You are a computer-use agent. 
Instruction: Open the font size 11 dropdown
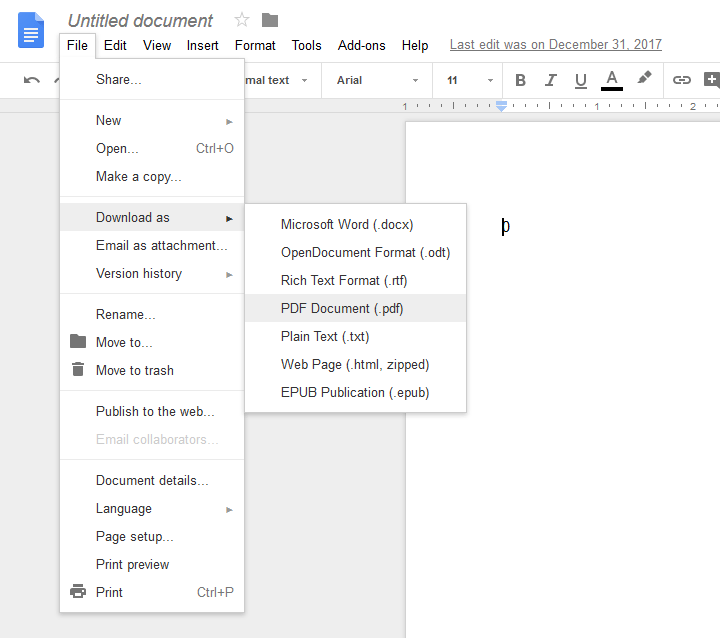coord(469,80)
